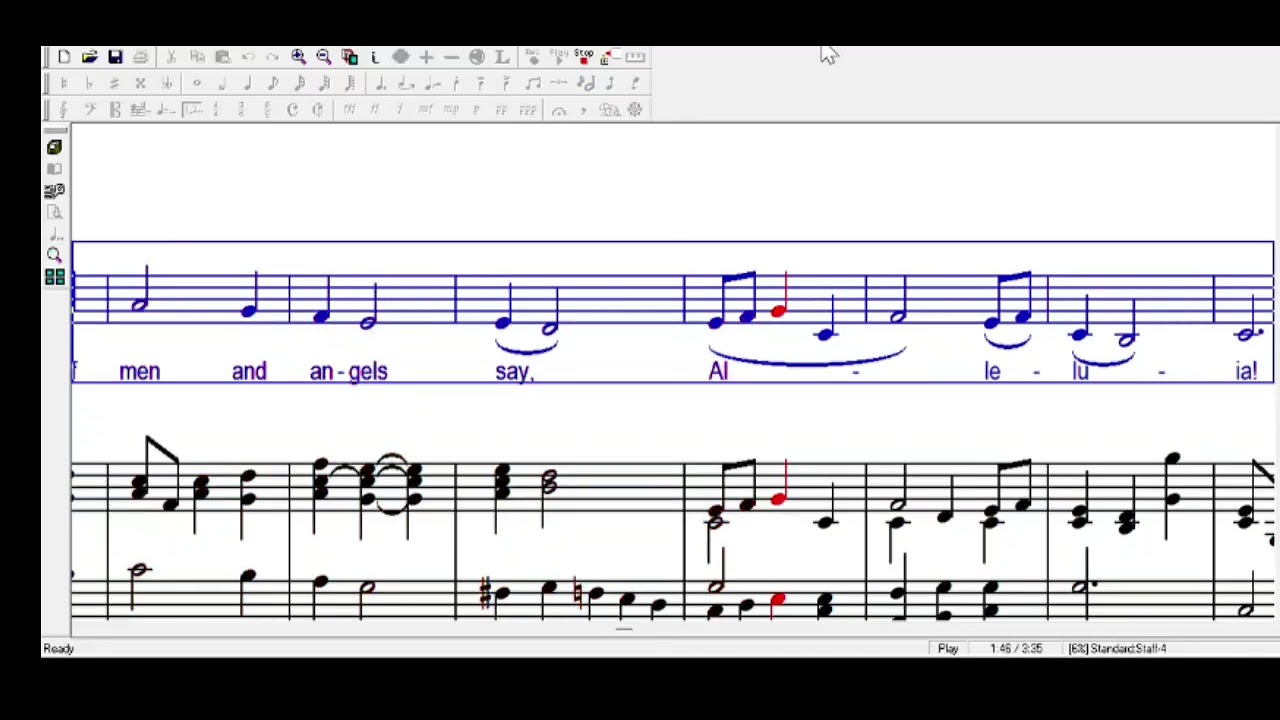Click the large plus toolbar icon
1280x720 pixels.
pos(426,57)
